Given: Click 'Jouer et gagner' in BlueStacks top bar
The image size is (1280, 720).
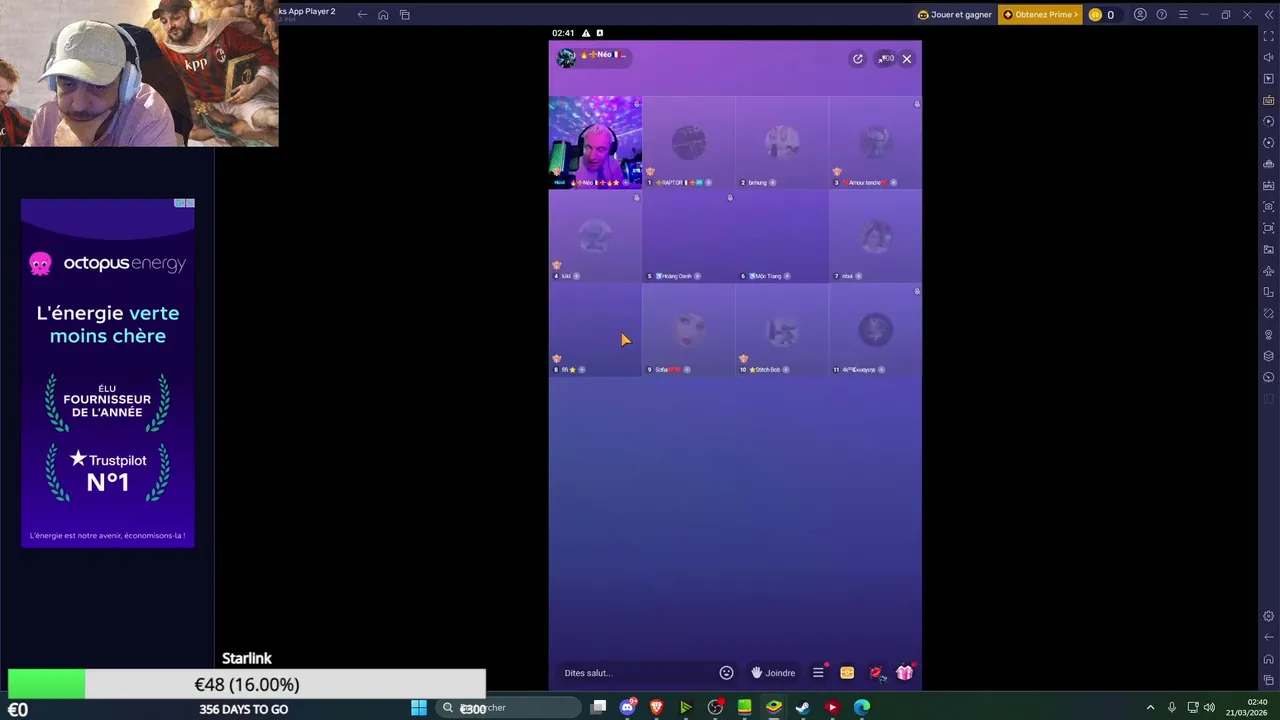Looking at the screenshot, I should (955, 15).
